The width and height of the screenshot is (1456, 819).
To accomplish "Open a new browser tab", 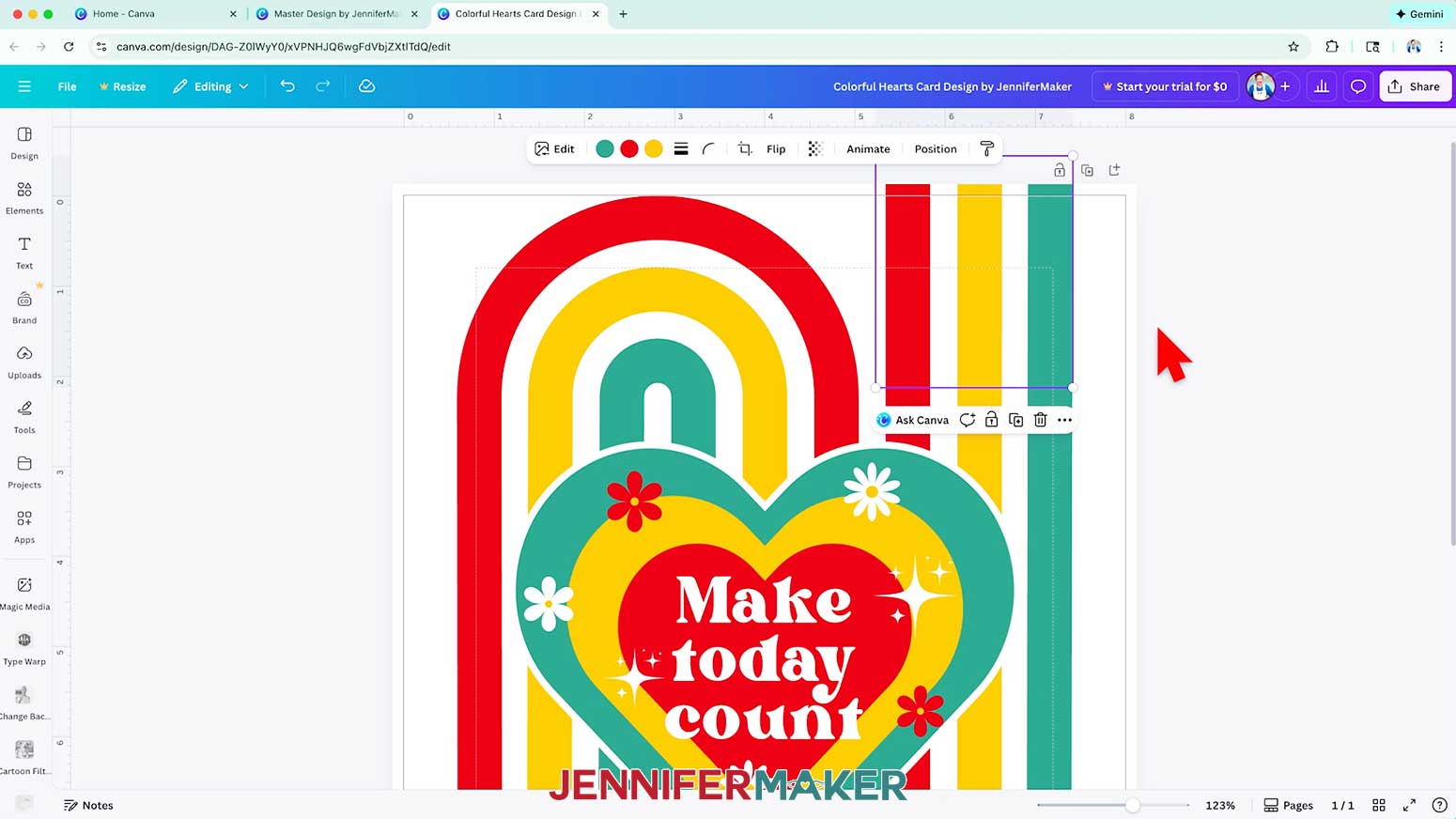I will [623, 14].
